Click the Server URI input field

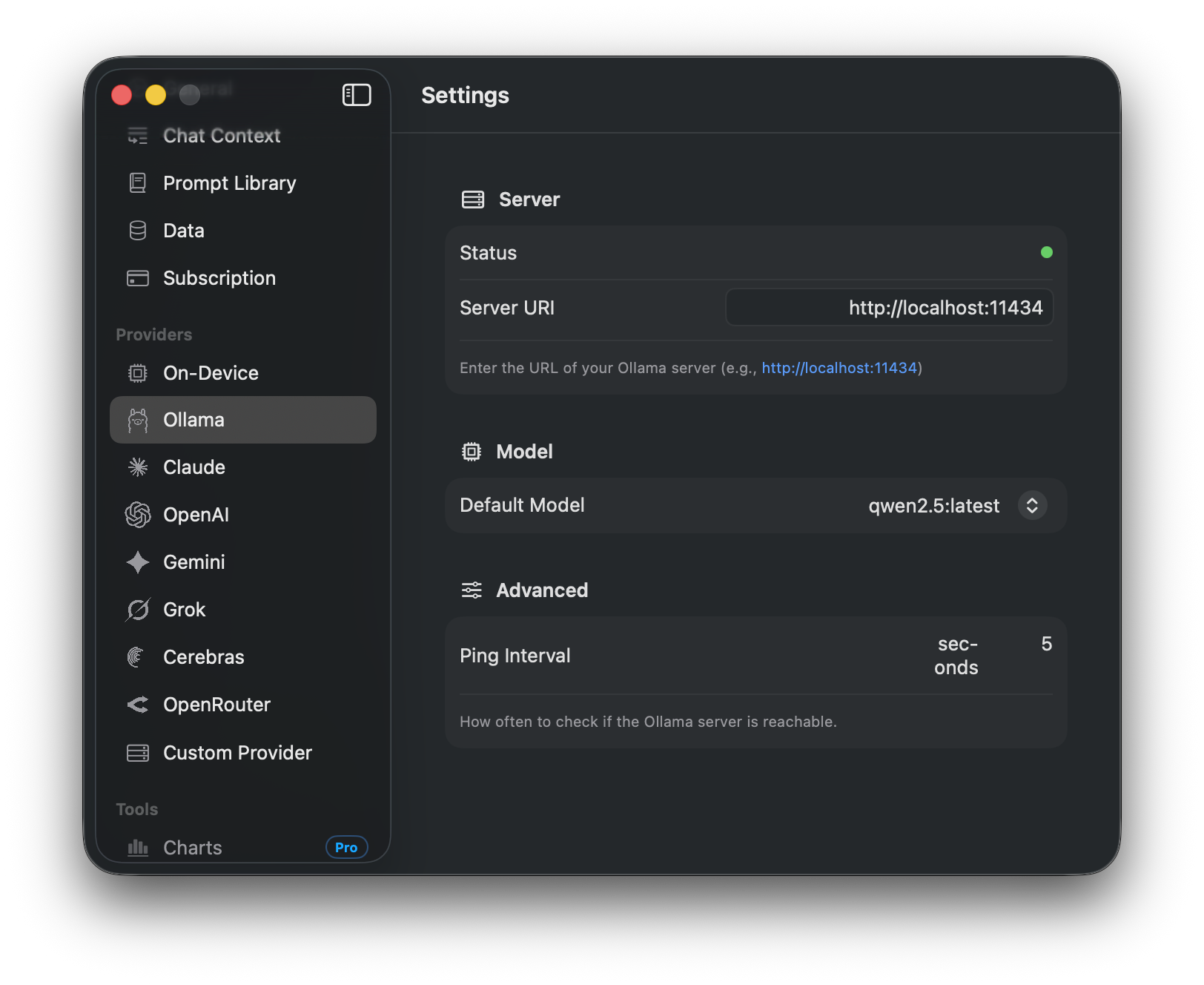[x=889, y=307]
